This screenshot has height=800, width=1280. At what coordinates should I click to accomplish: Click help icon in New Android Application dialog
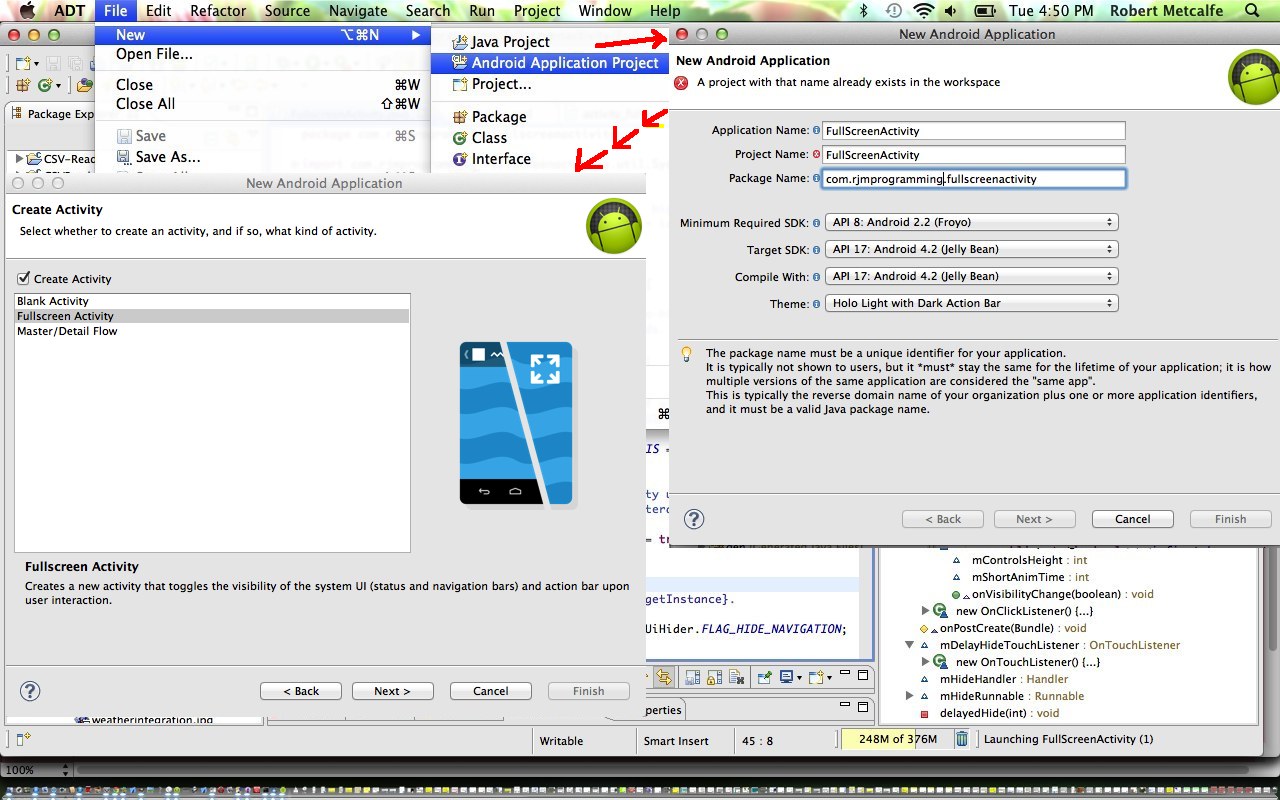click(x=694, y=519)
